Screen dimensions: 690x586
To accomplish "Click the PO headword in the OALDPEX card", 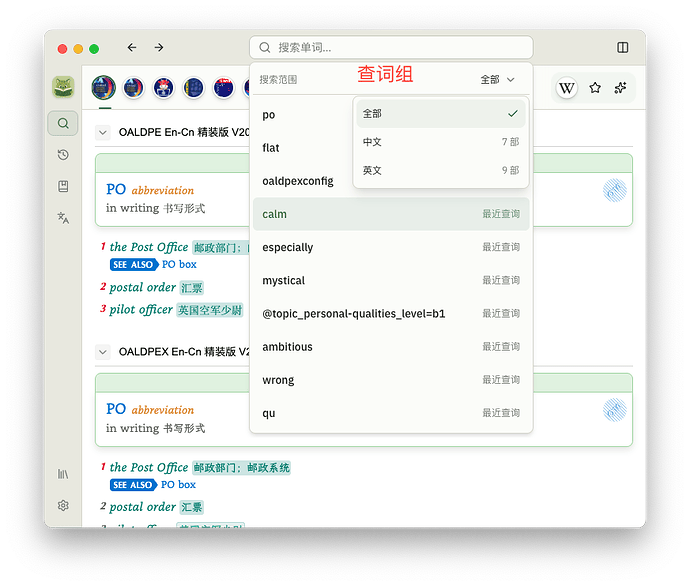I will coord(116,409).
